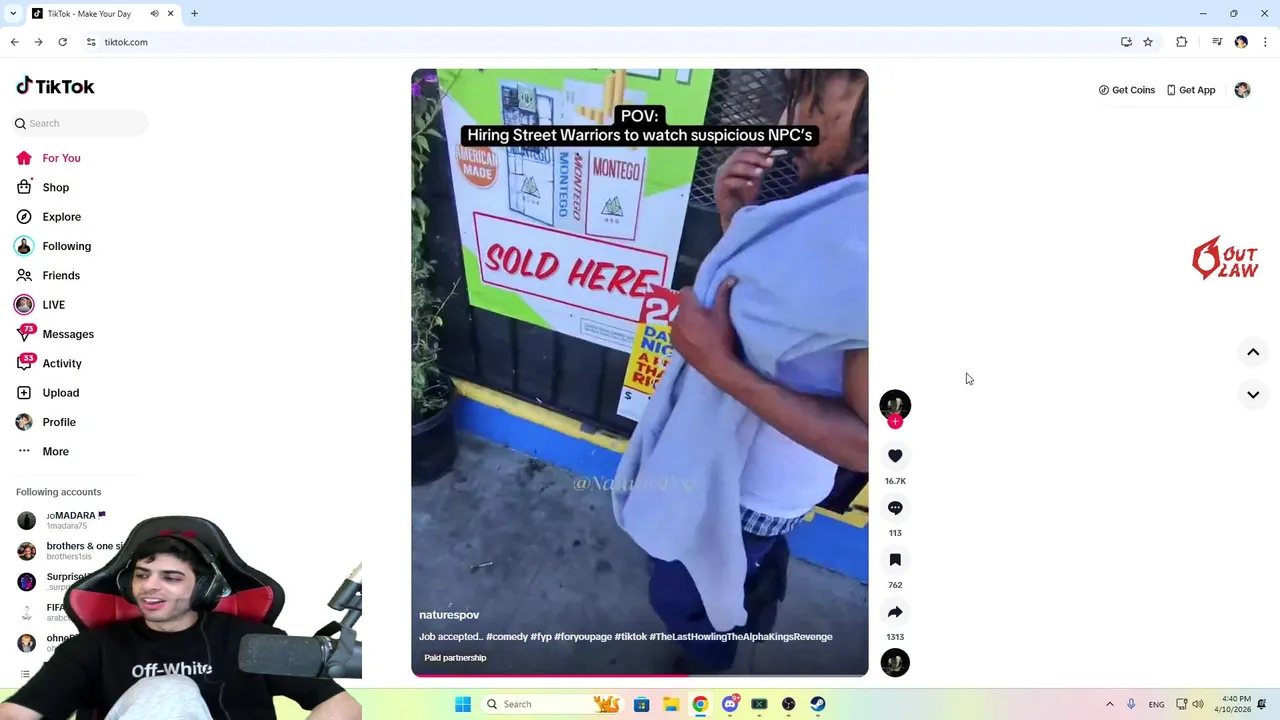Click the Windows taskbar search box
1280x720 pixels.
552,704
